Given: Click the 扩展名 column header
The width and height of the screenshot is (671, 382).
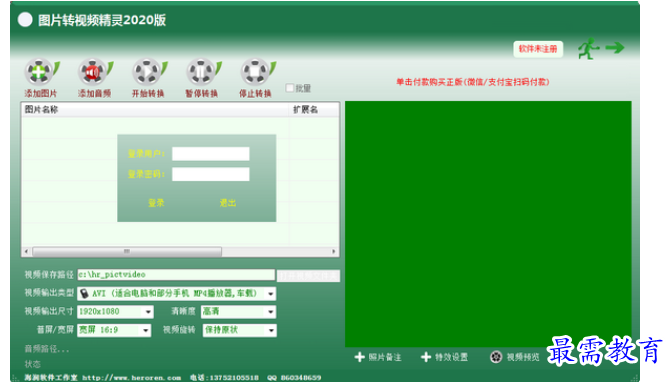Looking at the screenshot, I should [315, 110].
